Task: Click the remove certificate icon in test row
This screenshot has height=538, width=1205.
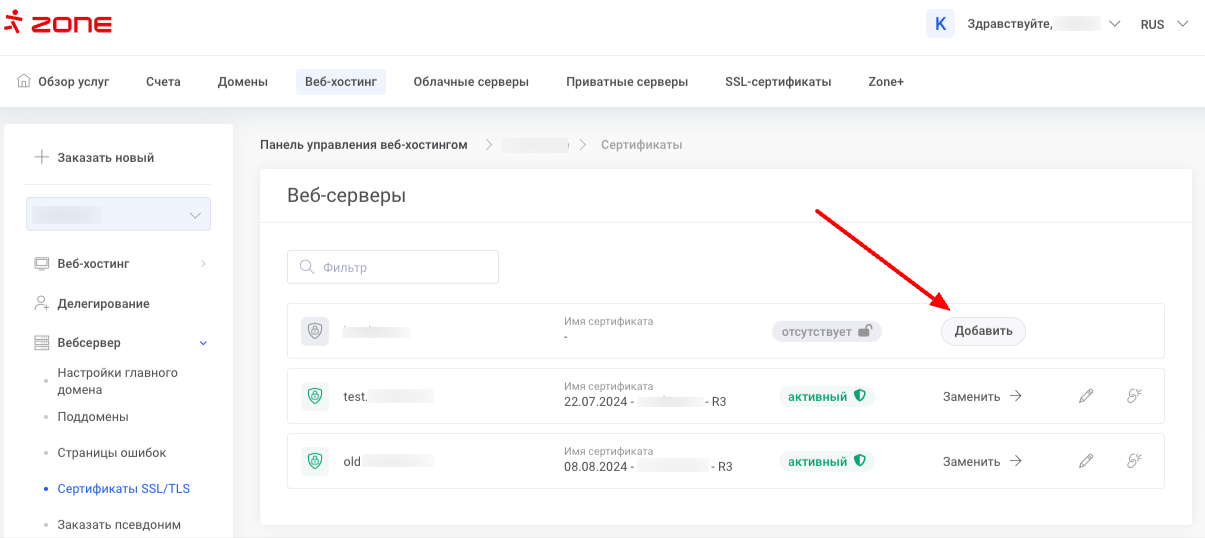Action: click(1134, 396)
